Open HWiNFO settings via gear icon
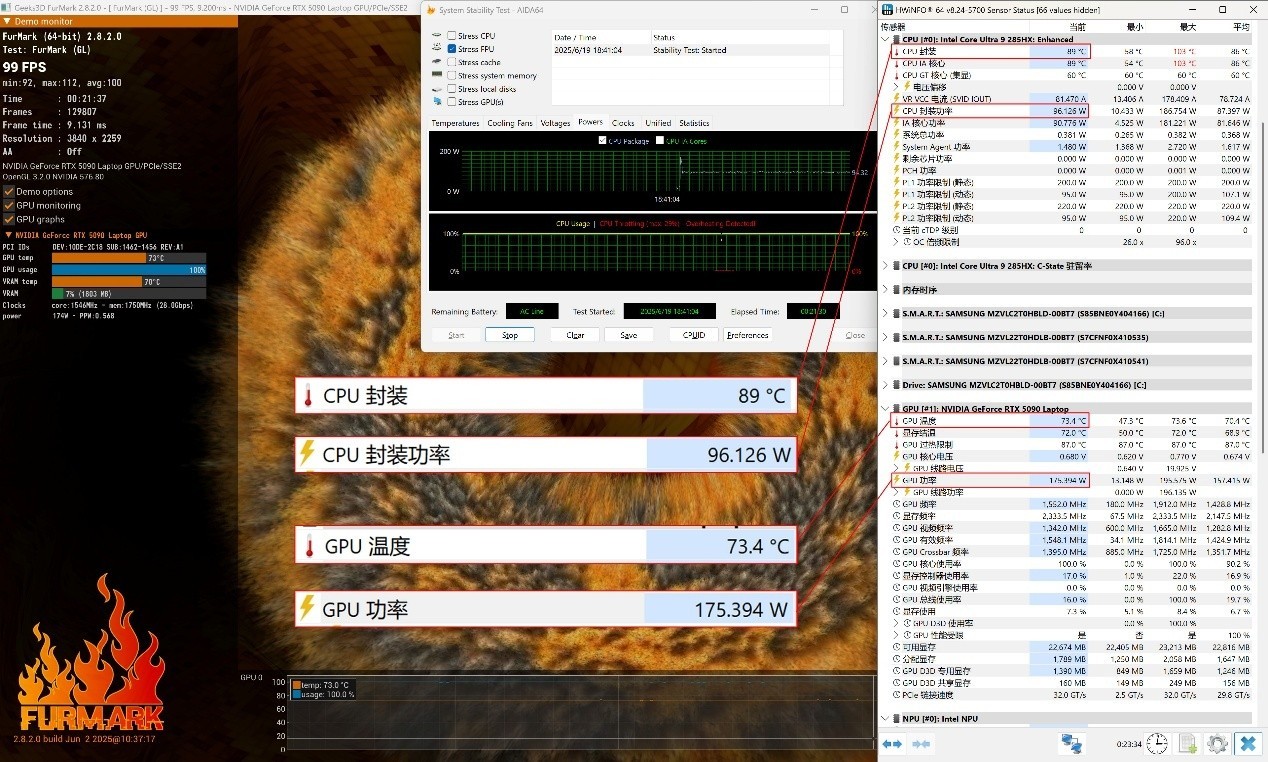Screen dimensions: 1268x762 (1218, 744)
